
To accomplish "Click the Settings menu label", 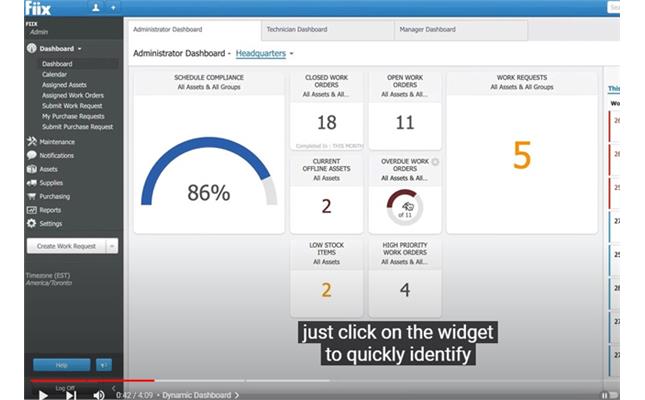I will click(51, 223).
